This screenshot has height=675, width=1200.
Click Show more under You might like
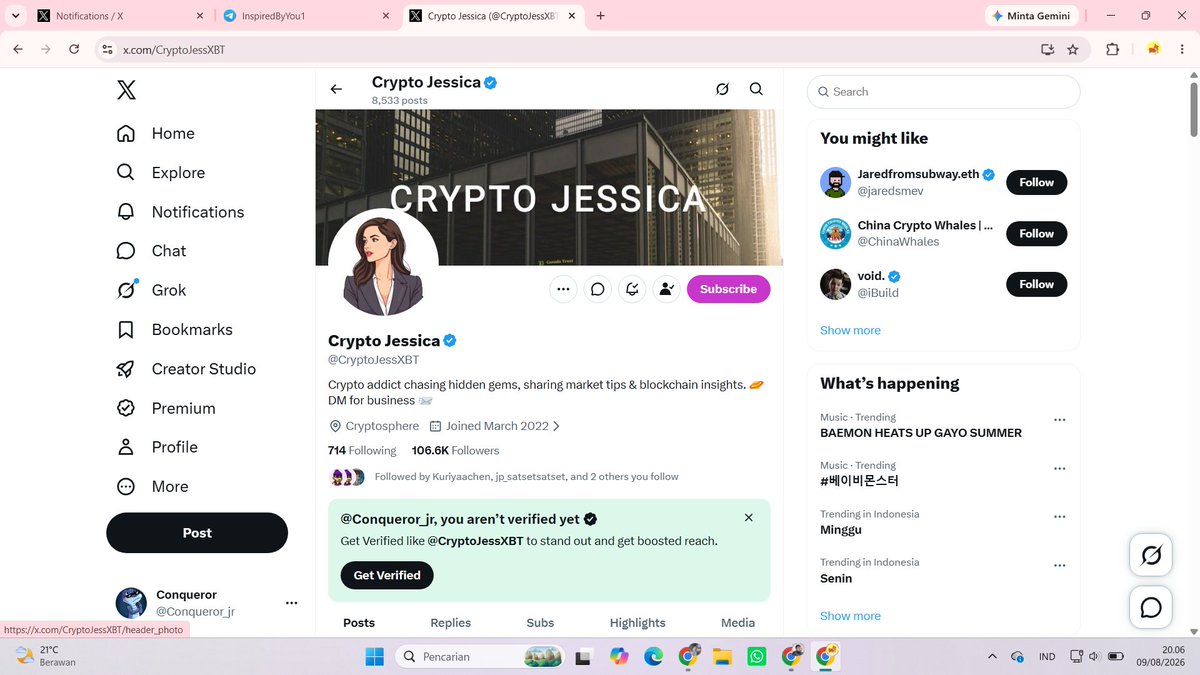tap(850, 331)
